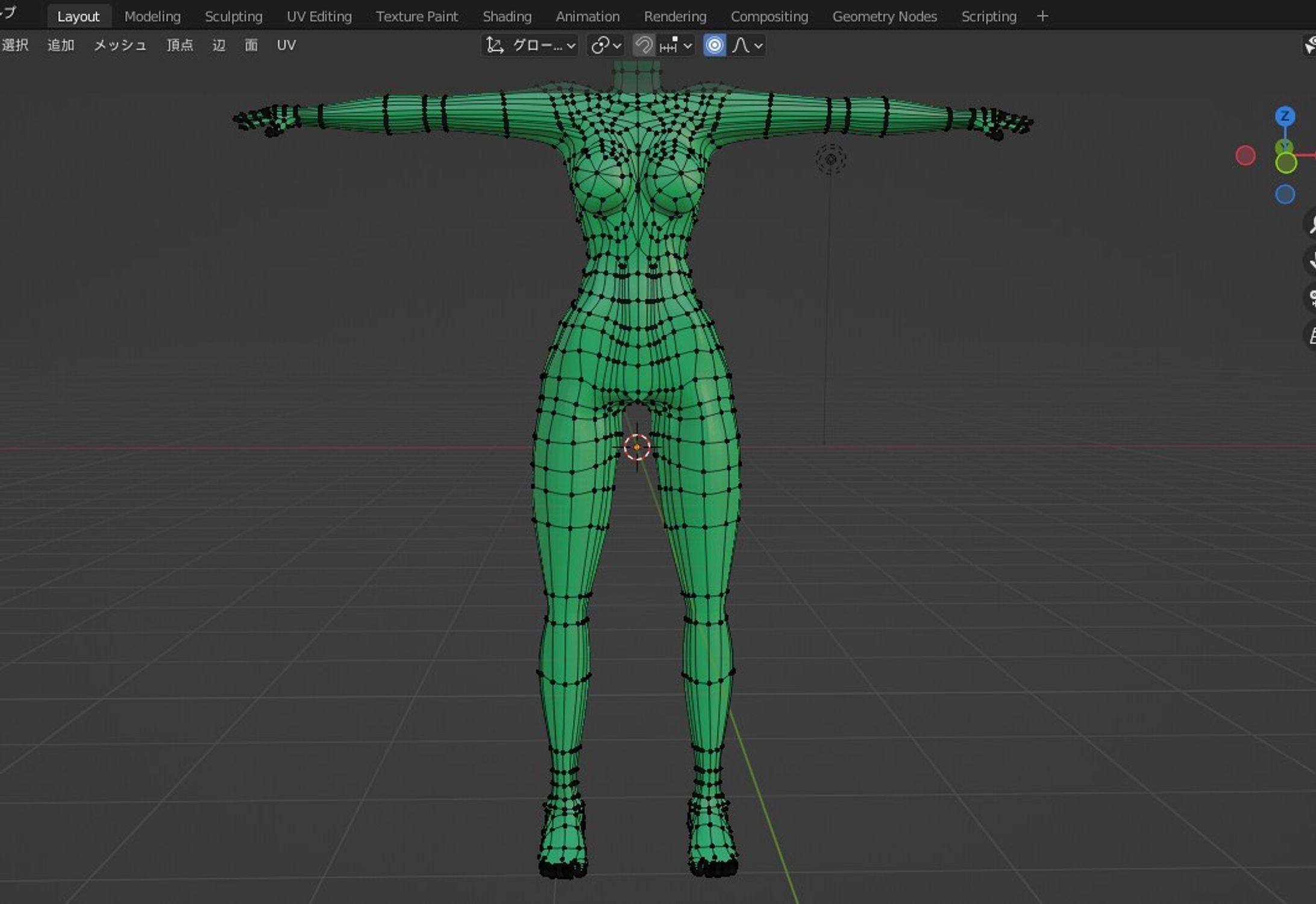Open the UV Editing workspace tab
Screen dimensions: 1316x904
(319, 16)
